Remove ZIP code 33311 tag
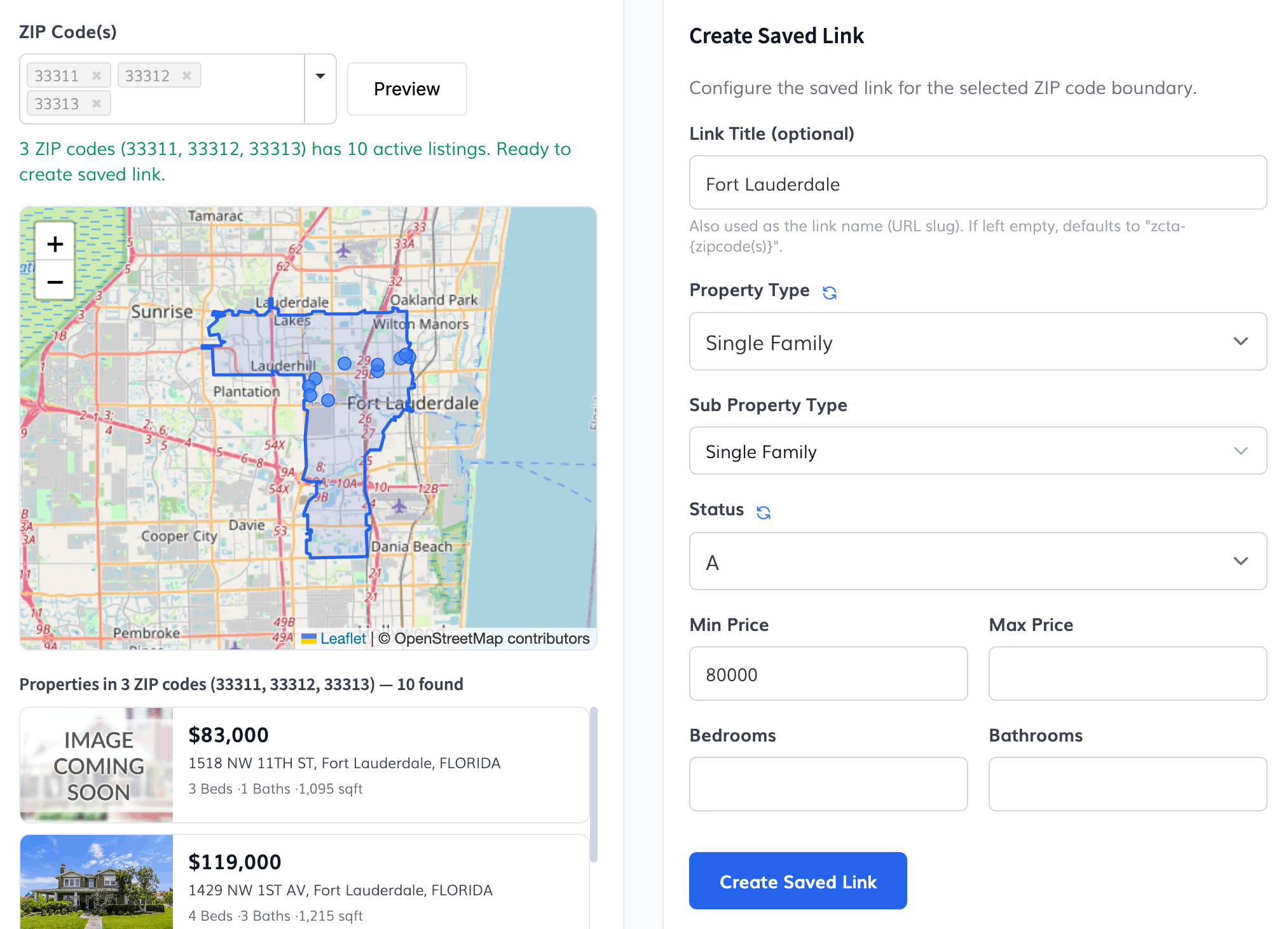 97,76
